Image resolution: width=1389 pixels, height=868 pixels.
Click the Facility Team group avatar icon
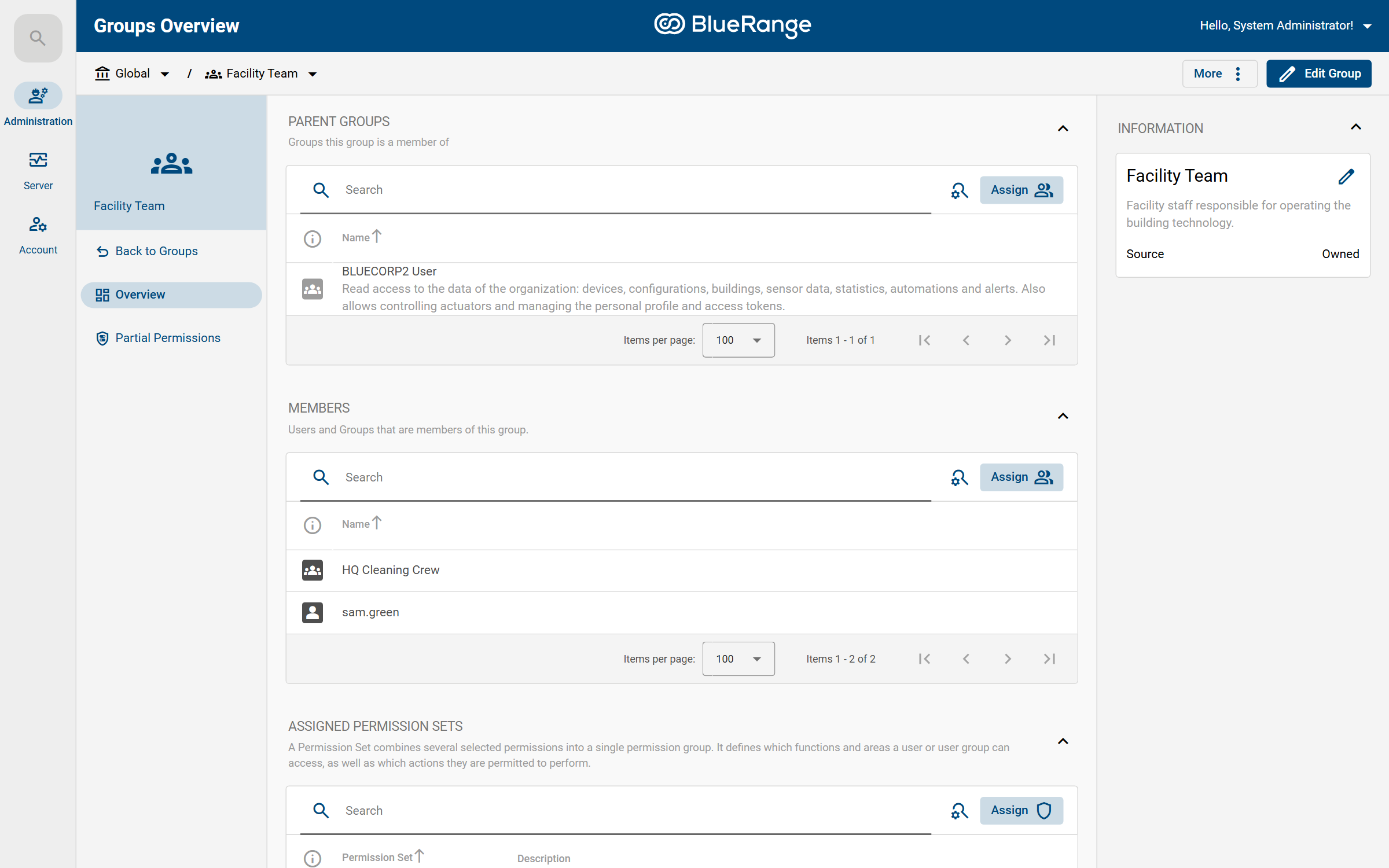pyautogui.click(x=171, y=164)
